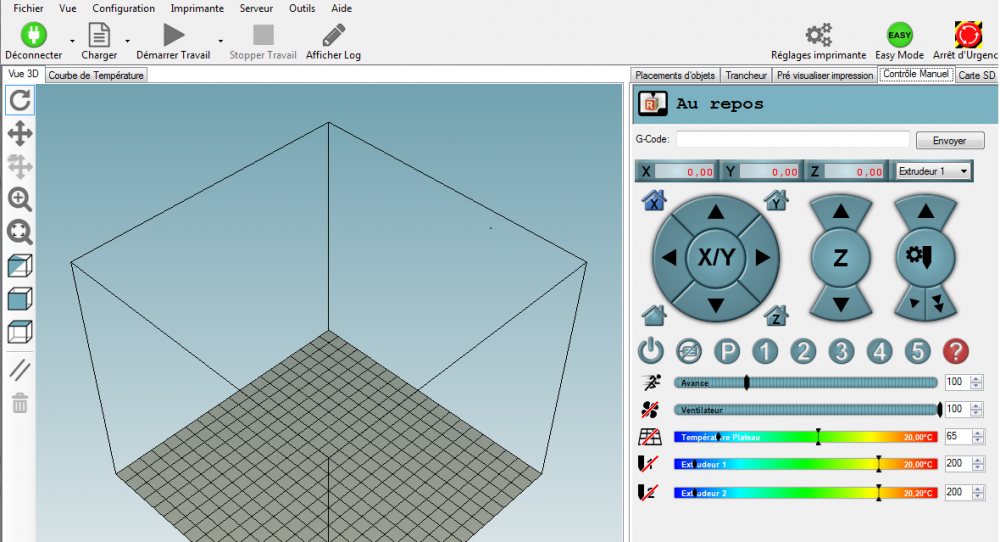Click the fit-to-view magnifier icon

pyautogui.click(x=20, y=232)
